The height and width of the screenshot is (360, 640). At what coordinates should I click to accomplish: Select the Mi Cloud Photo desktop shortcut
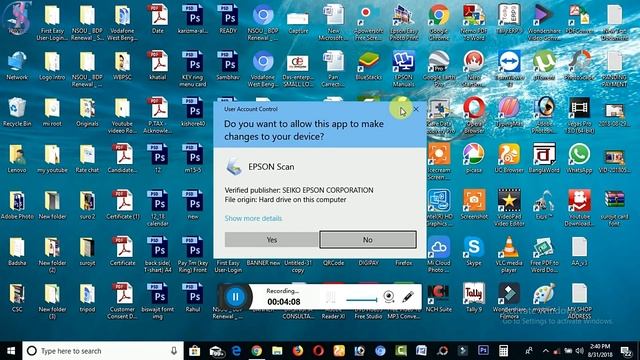[x=439, y=255]
